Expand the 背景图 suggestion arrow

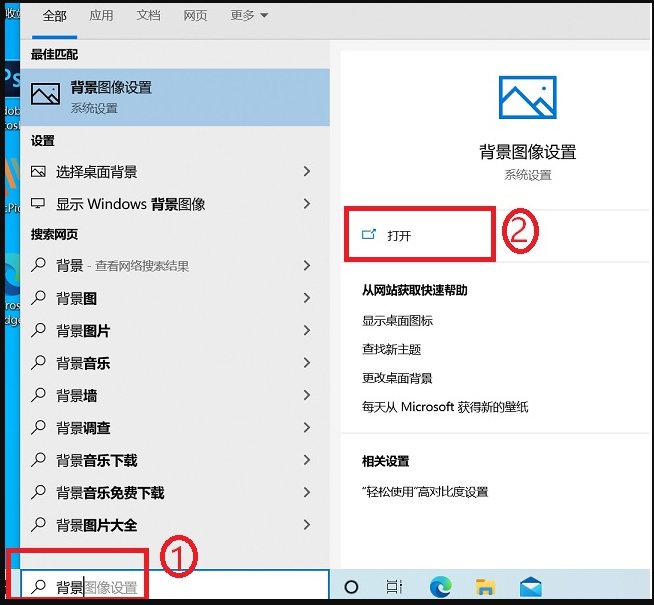click(x=307, y=298)
